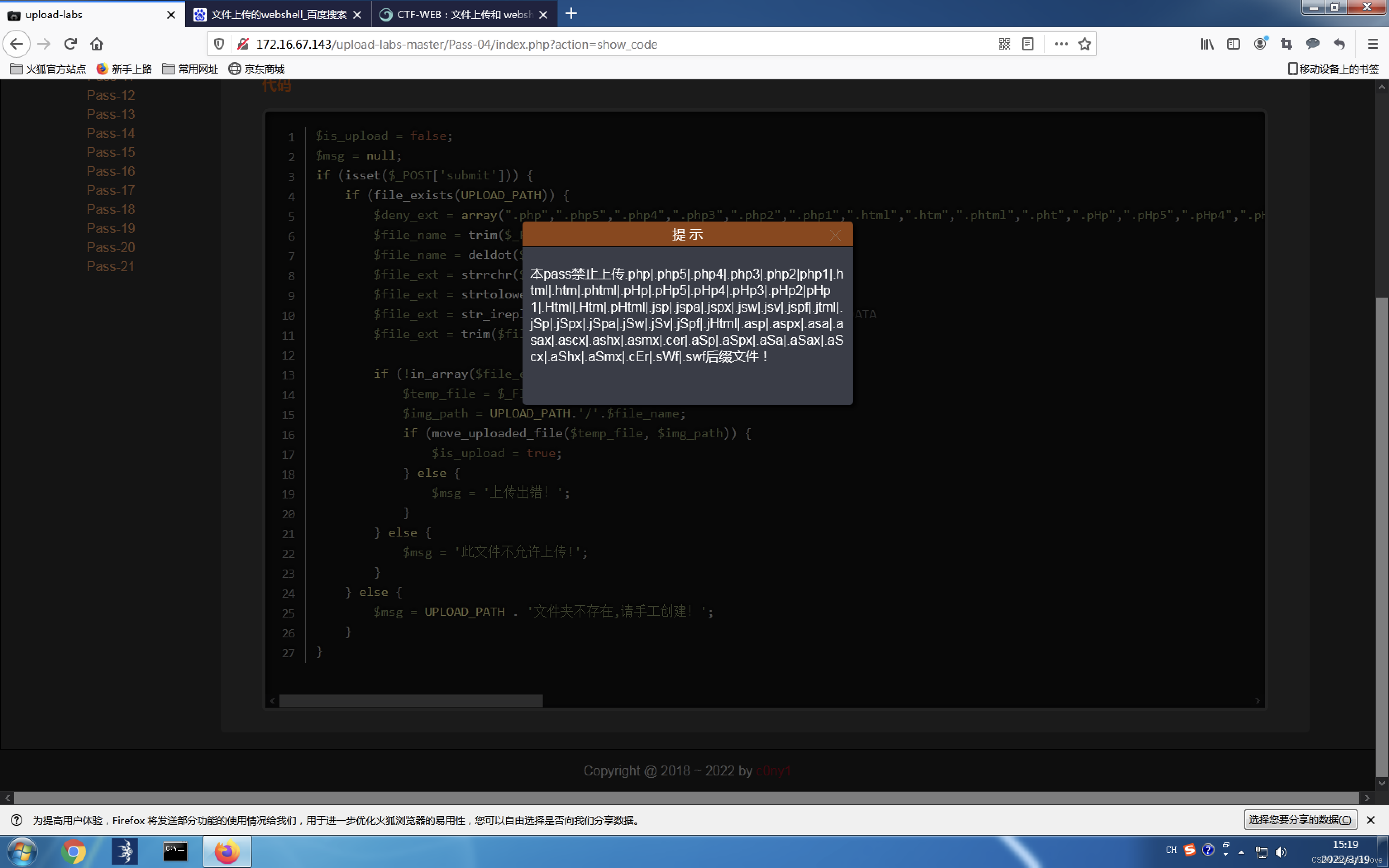The height and width of the screenshot is (868, 1389).
Task: Open the Pass-17 link in sidebar
Action: pyautogui.click(x=111, y=190)
